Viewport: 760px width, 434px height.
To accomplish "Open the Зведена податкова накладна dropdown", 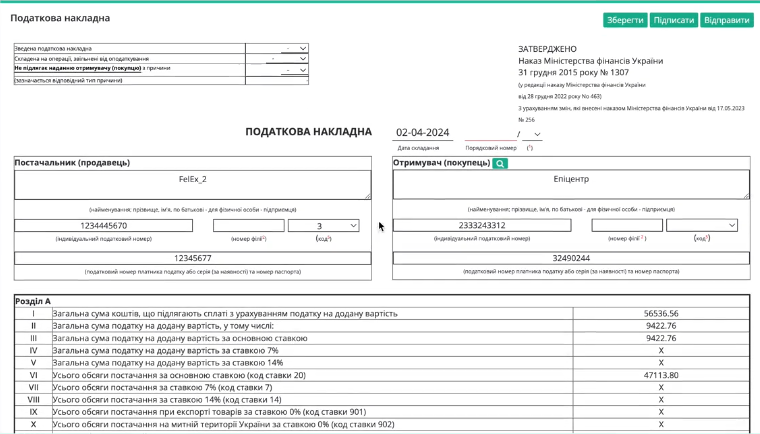I will [295, 48].
